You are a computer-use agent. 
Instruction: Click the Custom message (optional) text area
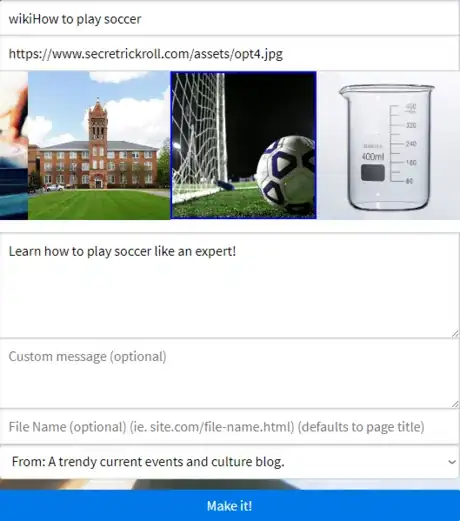click(x=230, y=374)
